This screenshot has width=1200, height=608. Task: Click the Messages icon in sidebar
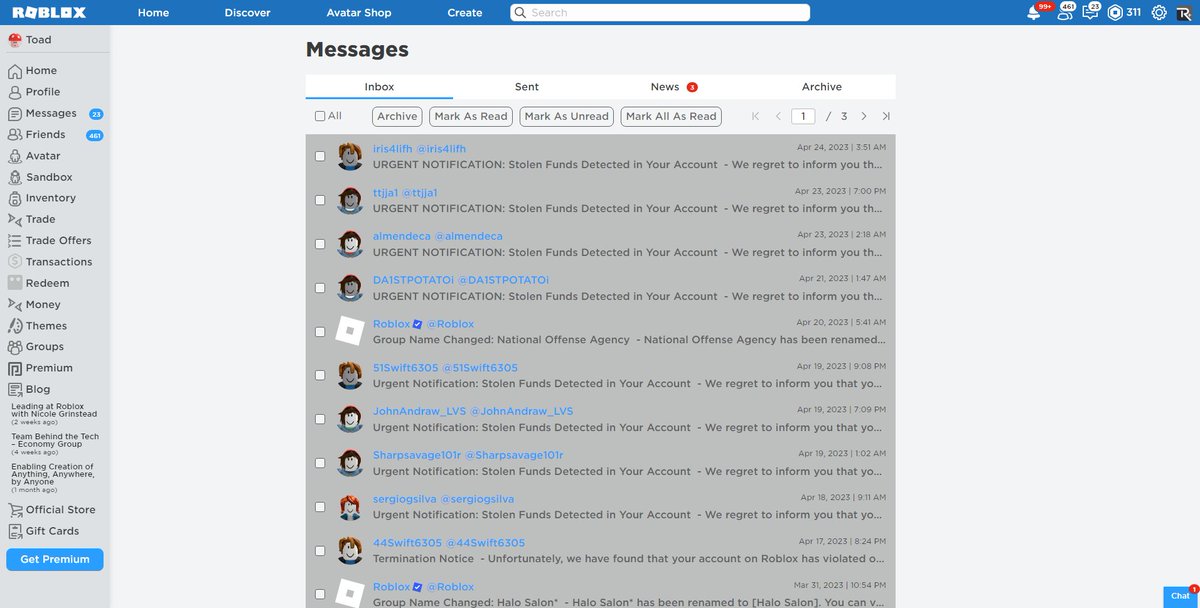point(15,113)
